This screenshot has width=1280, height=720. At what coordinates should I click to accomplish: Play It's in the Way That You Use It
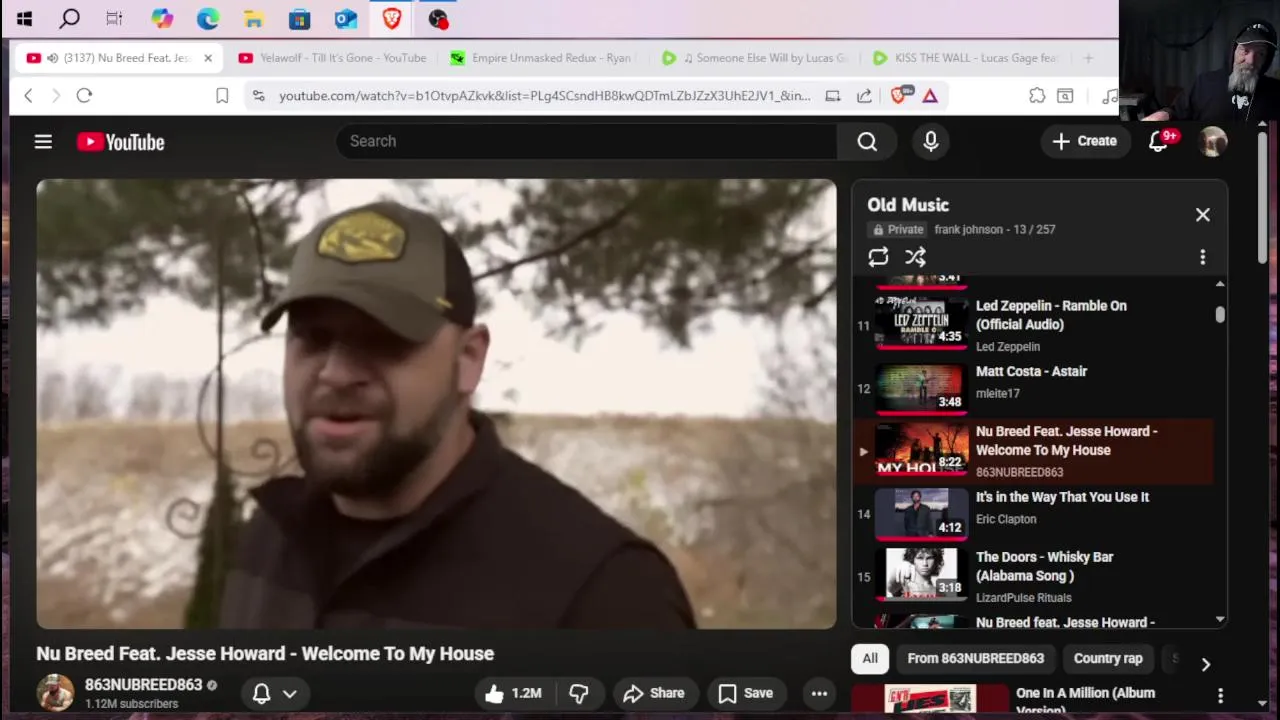pyautogui.click(x=1033, y=513)
